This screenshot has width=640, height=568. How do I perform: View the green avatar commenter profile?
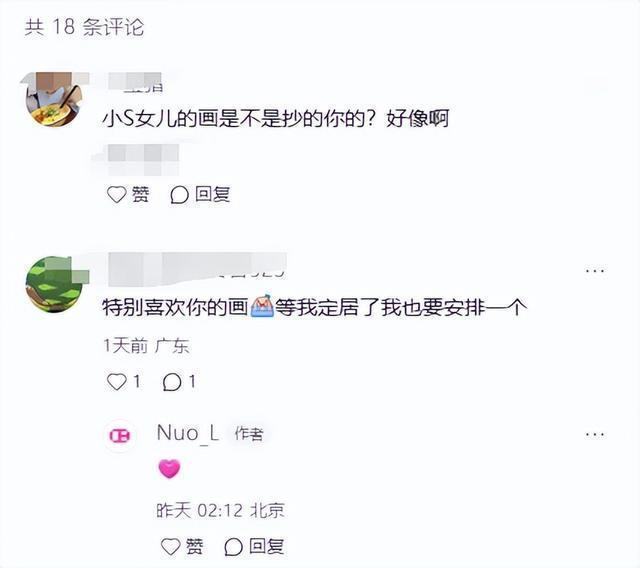(54, 284)
